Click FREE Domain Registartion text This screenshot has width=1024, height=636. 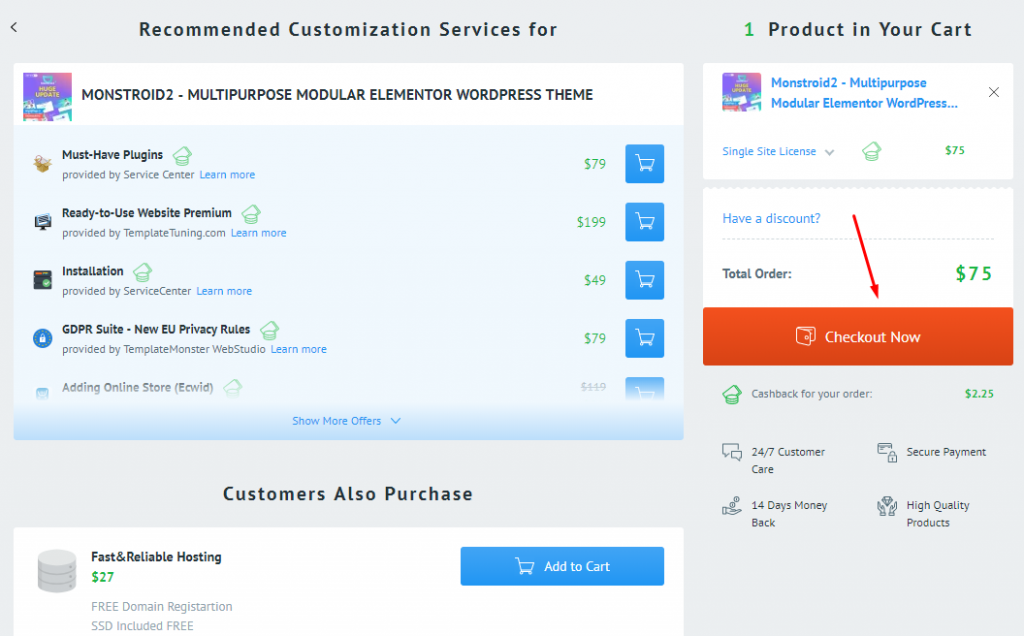tap(162, 607)
